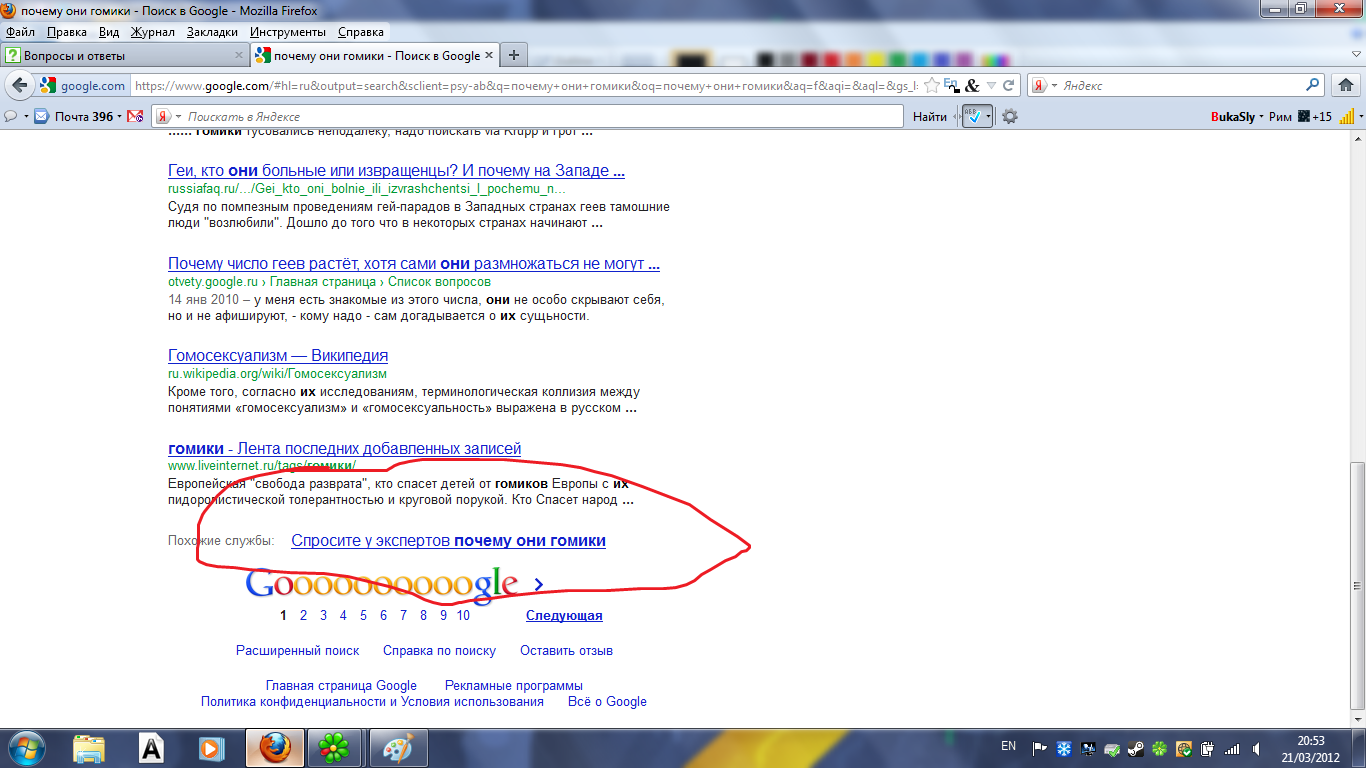Open the Windows Start menu
Screen dimensions: 1366x768
pos(26,748)
